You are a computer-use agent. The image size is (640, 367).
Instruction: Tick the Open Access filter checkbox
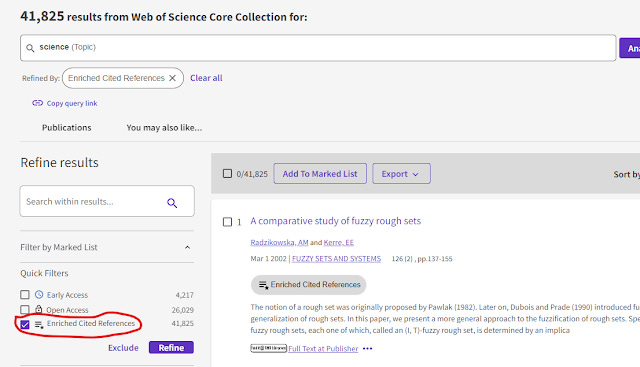(x=25, y=309)
